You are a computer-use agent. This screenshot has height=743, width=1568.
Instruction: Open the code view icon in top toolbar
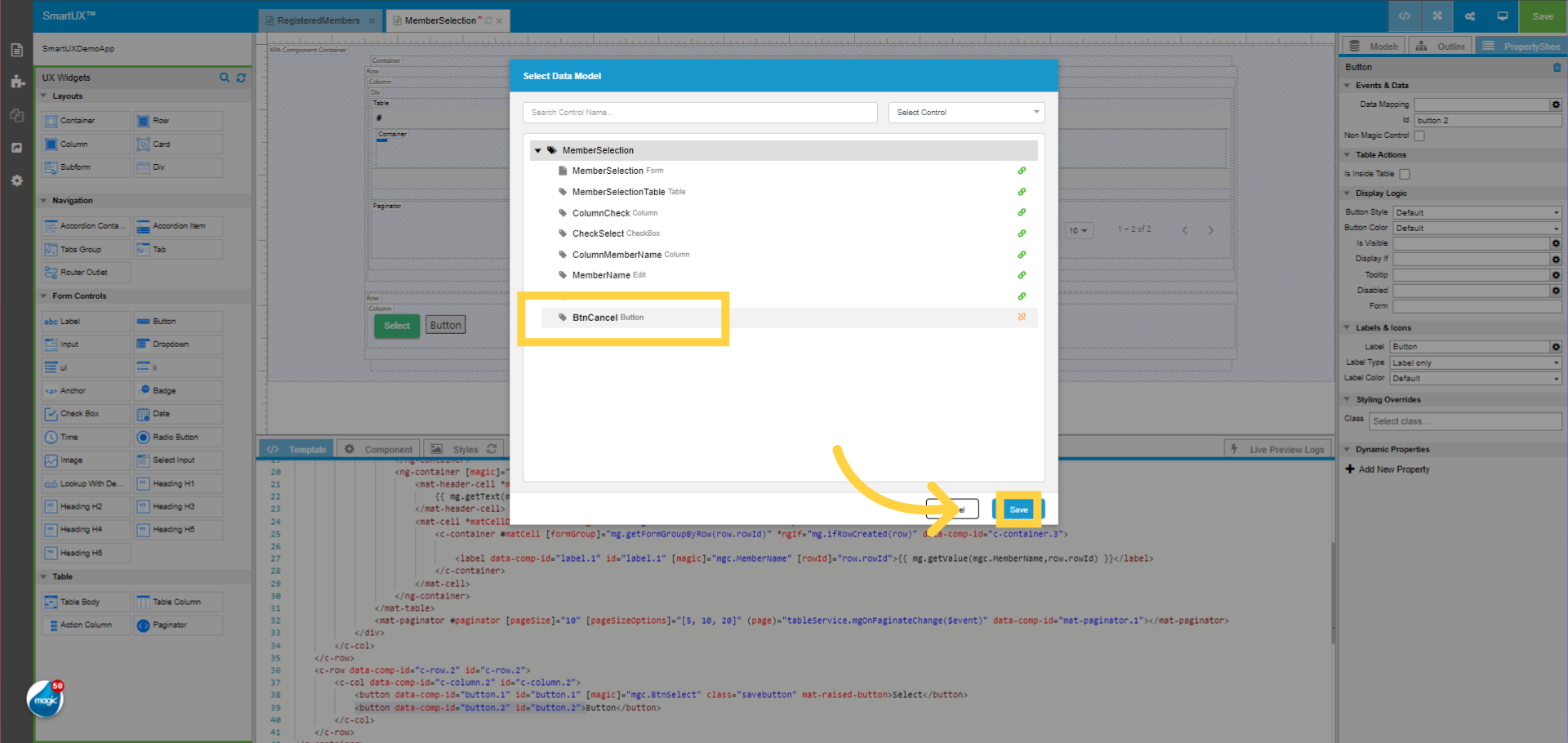click(1405, 16)
